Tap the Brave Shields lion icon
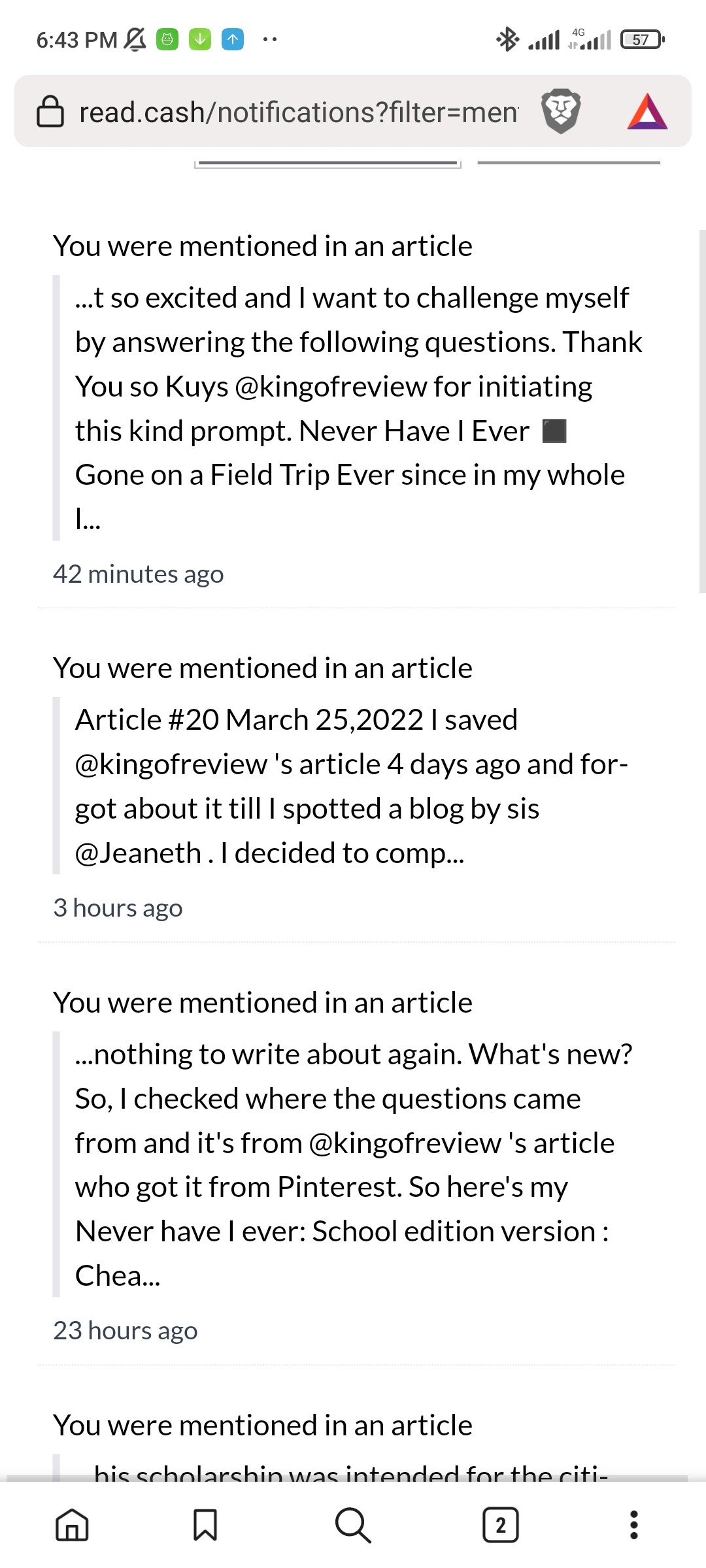The image size is (706, 1568). click(561, 111)
